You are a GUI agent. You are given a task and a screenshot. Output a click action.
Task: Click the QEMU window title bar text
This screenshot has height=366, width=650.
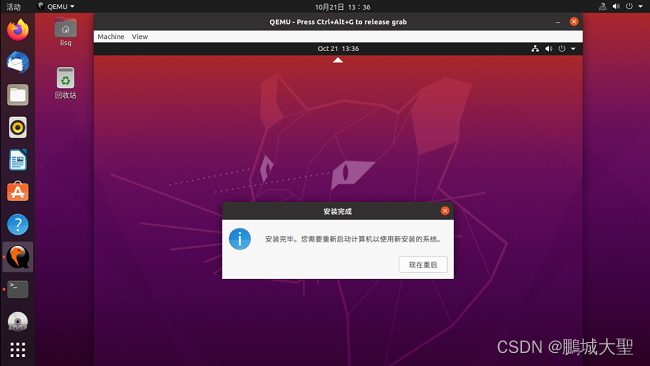[x=338, y=22]
